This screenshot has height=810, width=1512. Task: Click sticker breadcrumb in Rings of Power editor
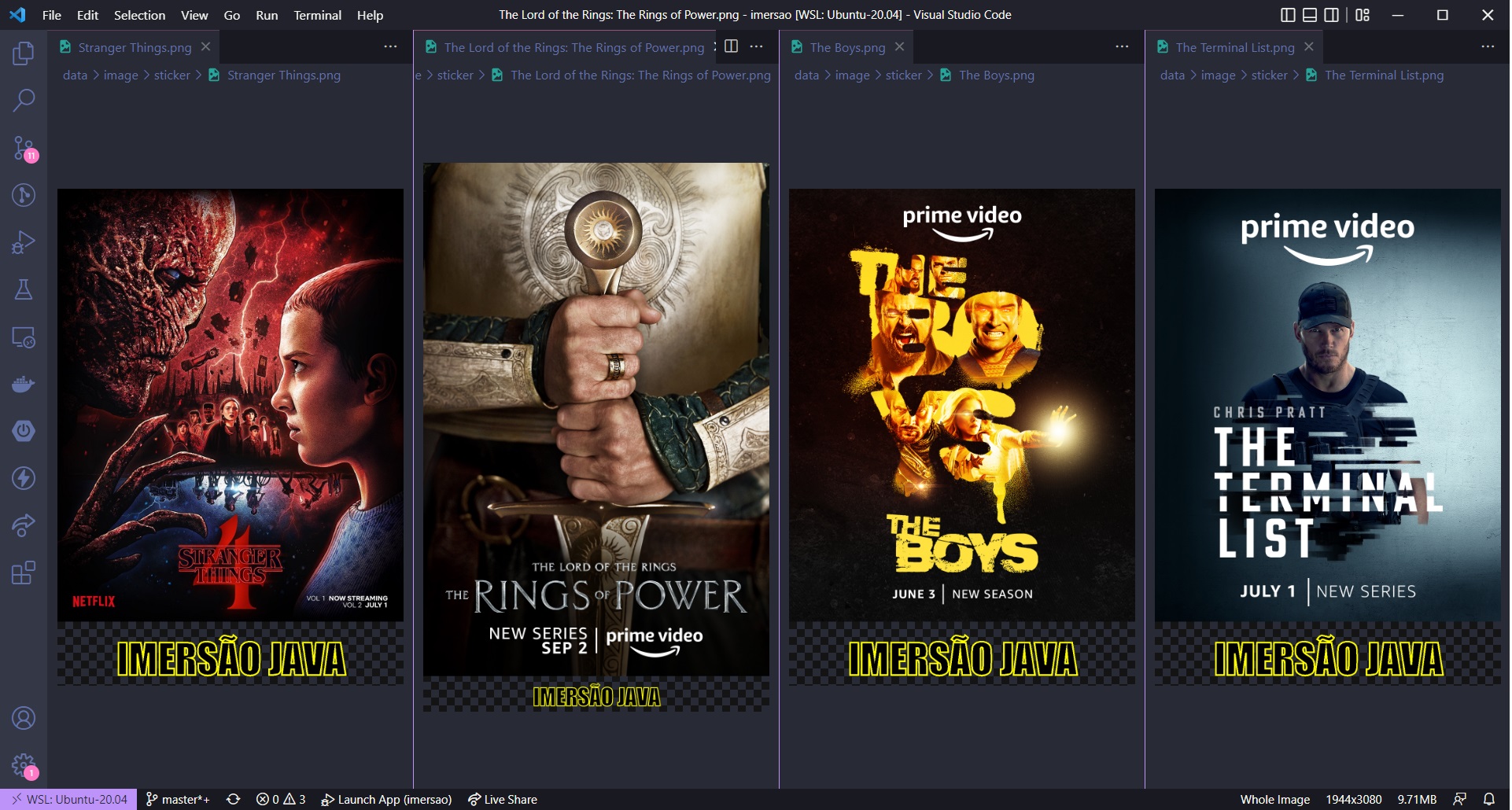point(455,75)
